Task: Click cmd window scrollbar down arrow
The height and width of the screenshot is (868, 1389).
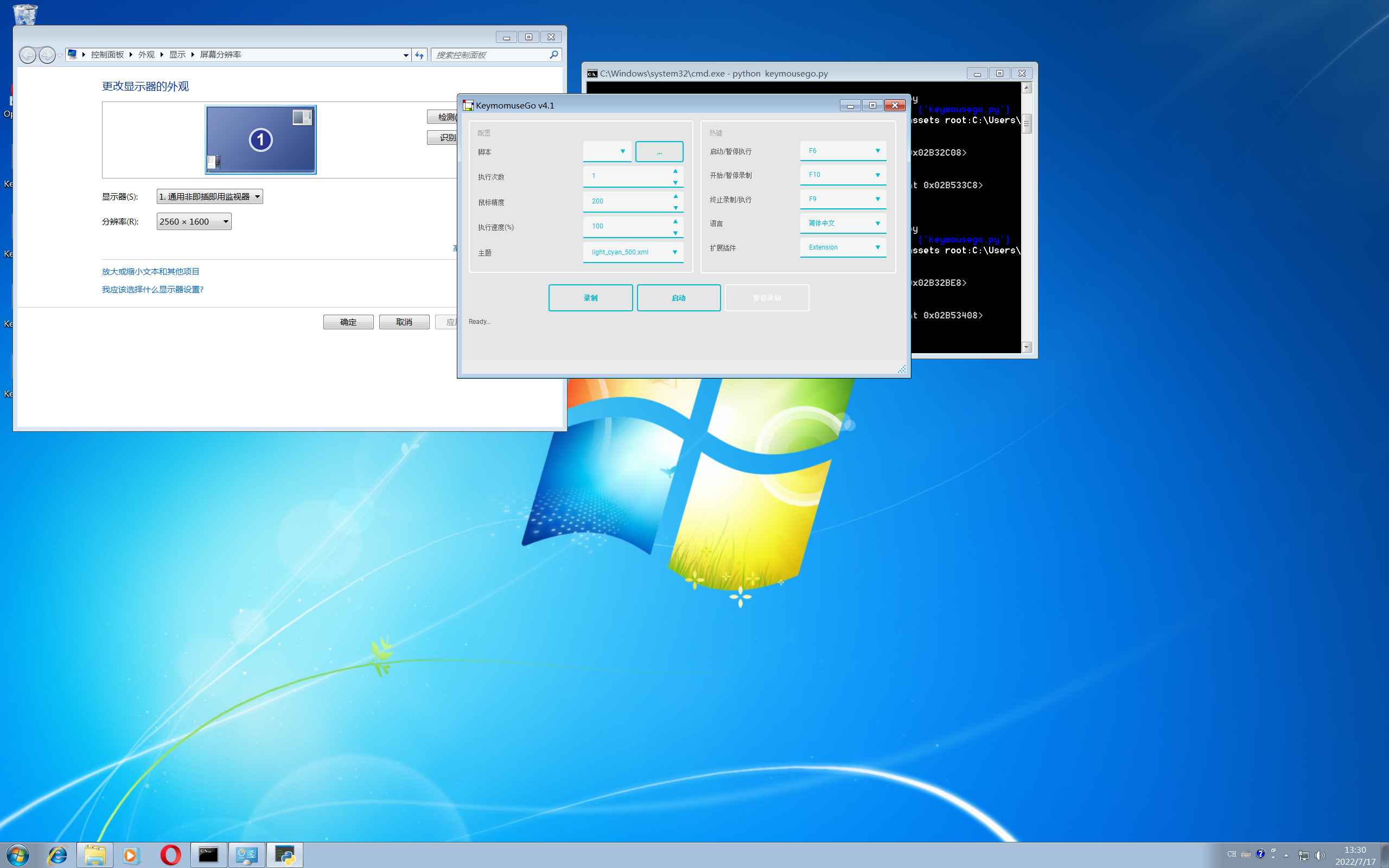Action: [x=1027, y=347]
